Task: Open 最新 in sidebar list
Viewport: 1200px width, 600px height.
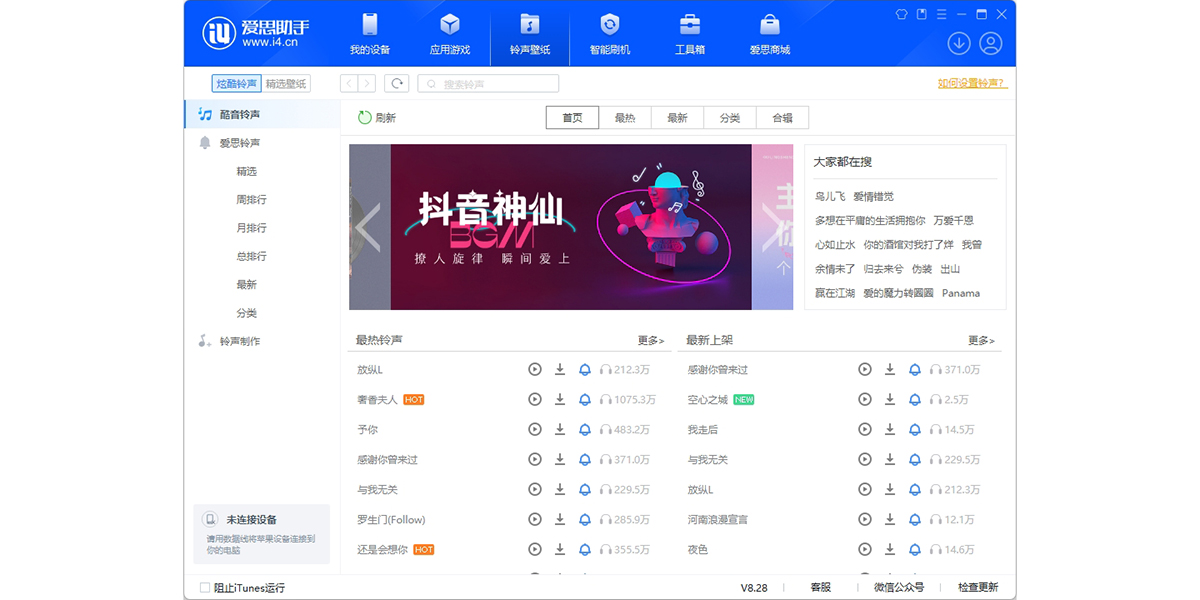Action: click(x=247, y=285)
